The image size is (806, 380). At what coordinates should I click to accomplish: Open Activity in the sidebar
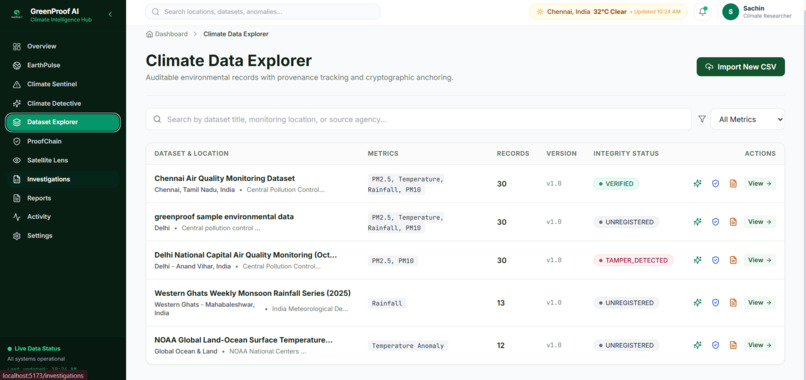[63, 217]
